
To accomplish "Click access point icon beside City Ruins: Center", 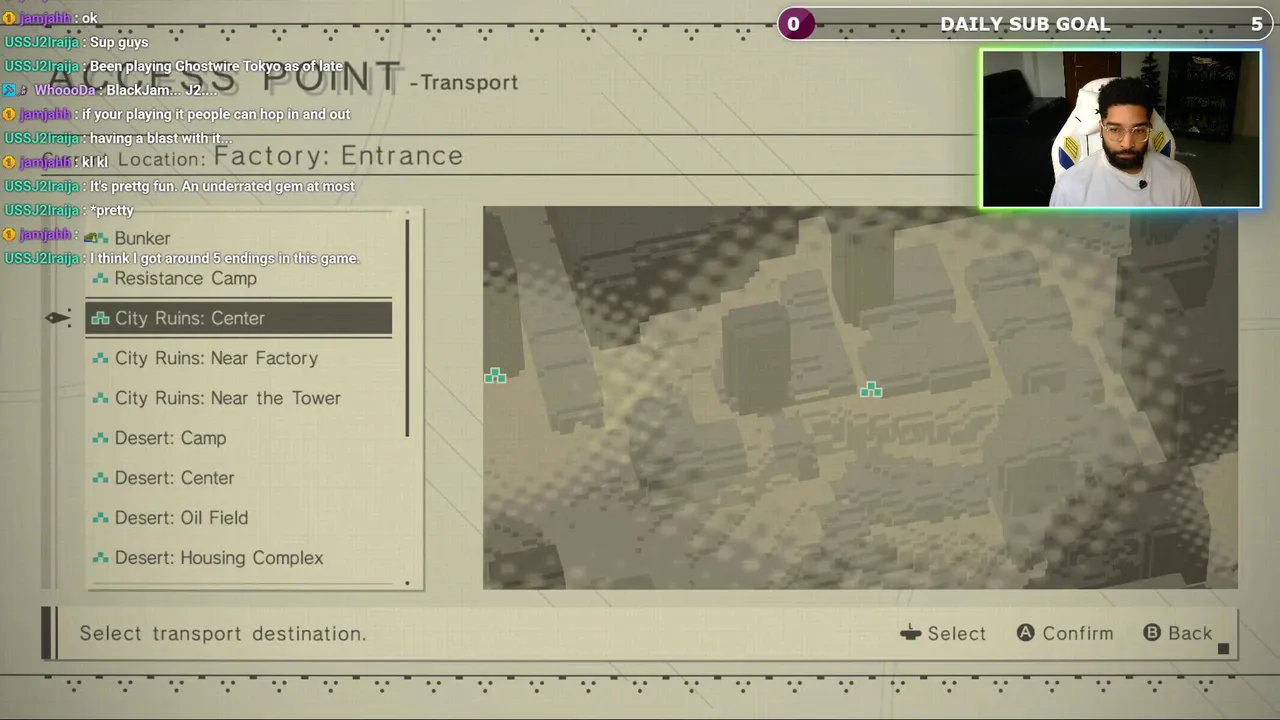I will click(100, 318).
